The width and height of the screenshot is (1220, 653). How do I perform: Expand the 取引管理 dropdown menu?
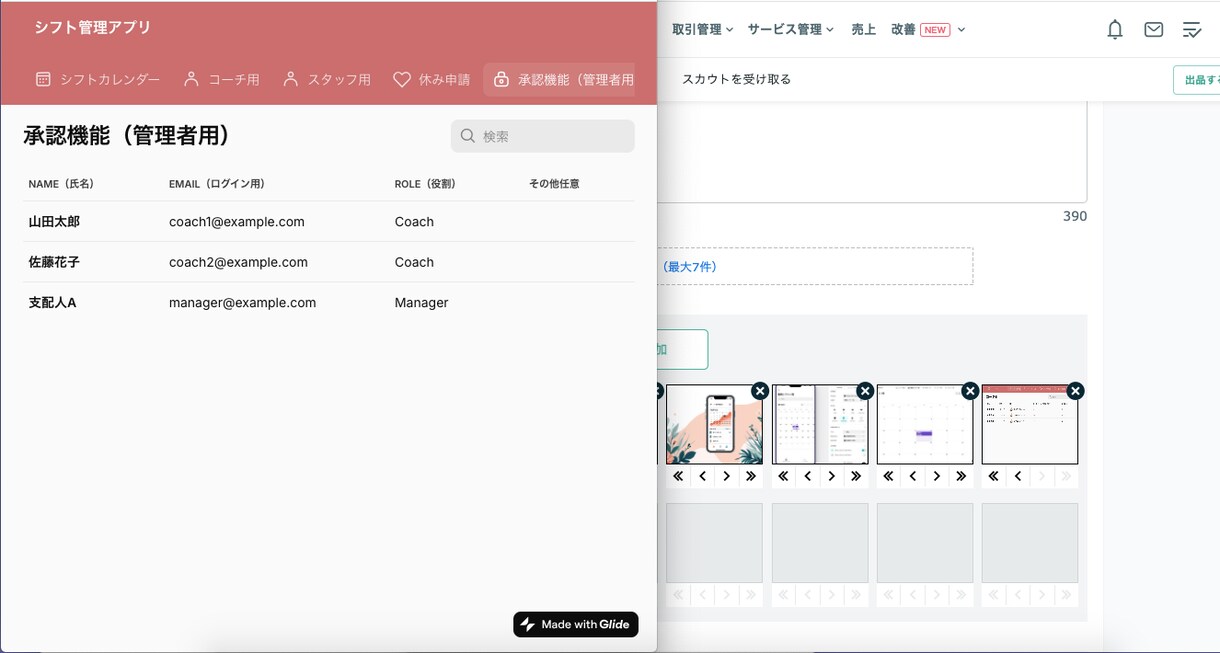[x=702, y=30]
